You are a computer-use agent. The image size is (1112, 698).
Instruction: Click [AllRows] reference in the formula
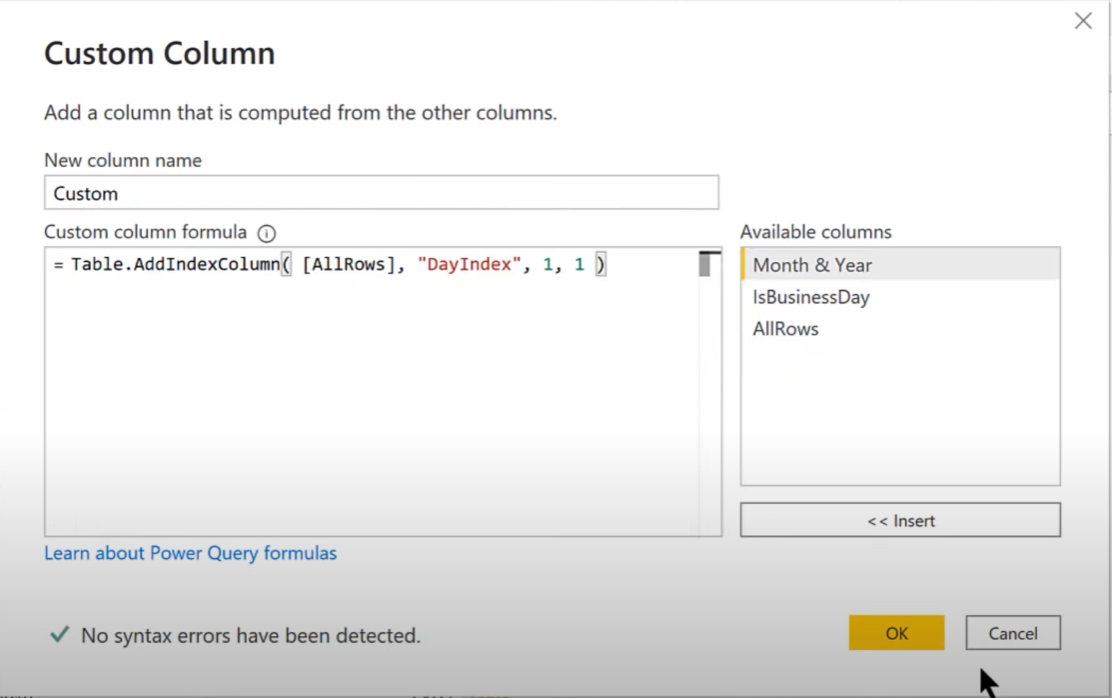(x=348, y=265)
